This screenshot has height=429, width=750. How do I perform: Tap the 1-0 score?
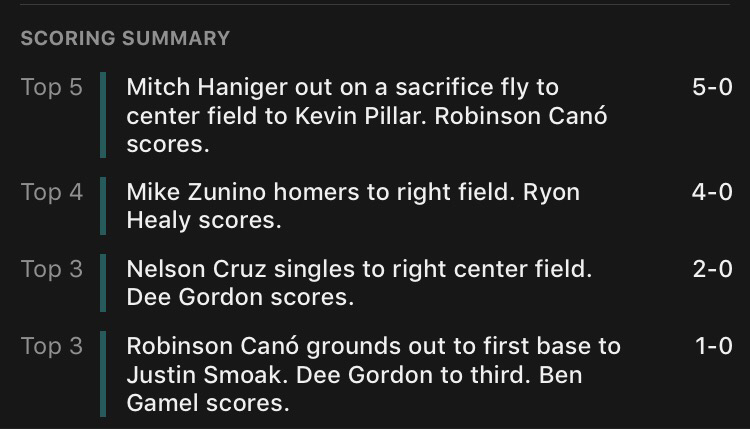pos(714,346)
